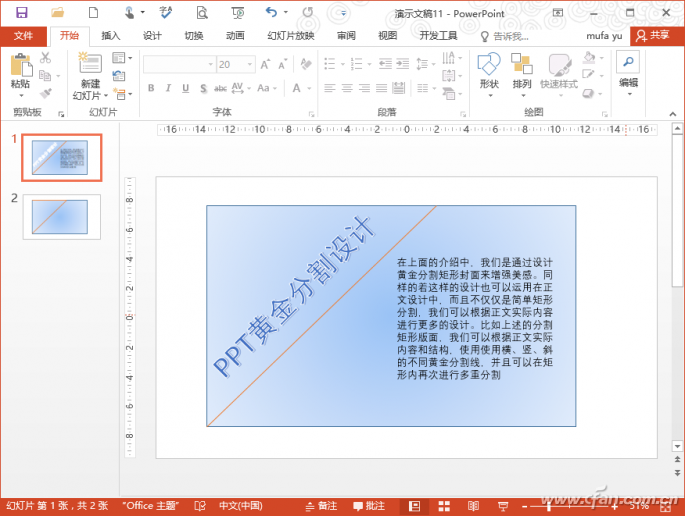Click the Paste (粘贴) icon
The height and width of the screenshot is (516, 685).
click(20, 70)
